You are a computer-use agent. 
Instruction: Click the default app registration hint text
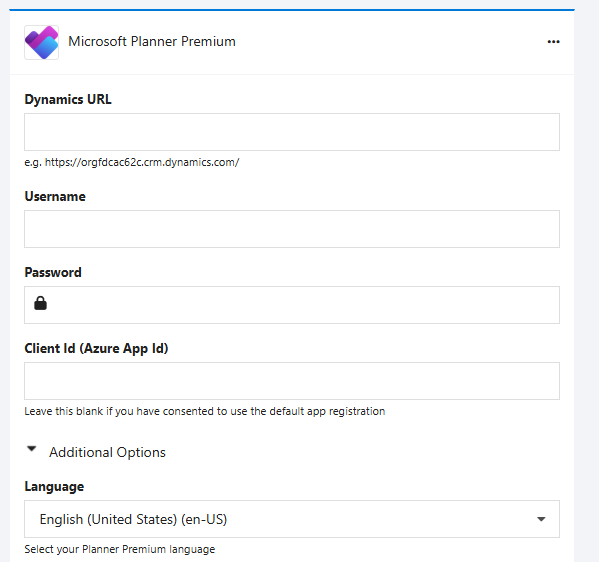point(205,411)
